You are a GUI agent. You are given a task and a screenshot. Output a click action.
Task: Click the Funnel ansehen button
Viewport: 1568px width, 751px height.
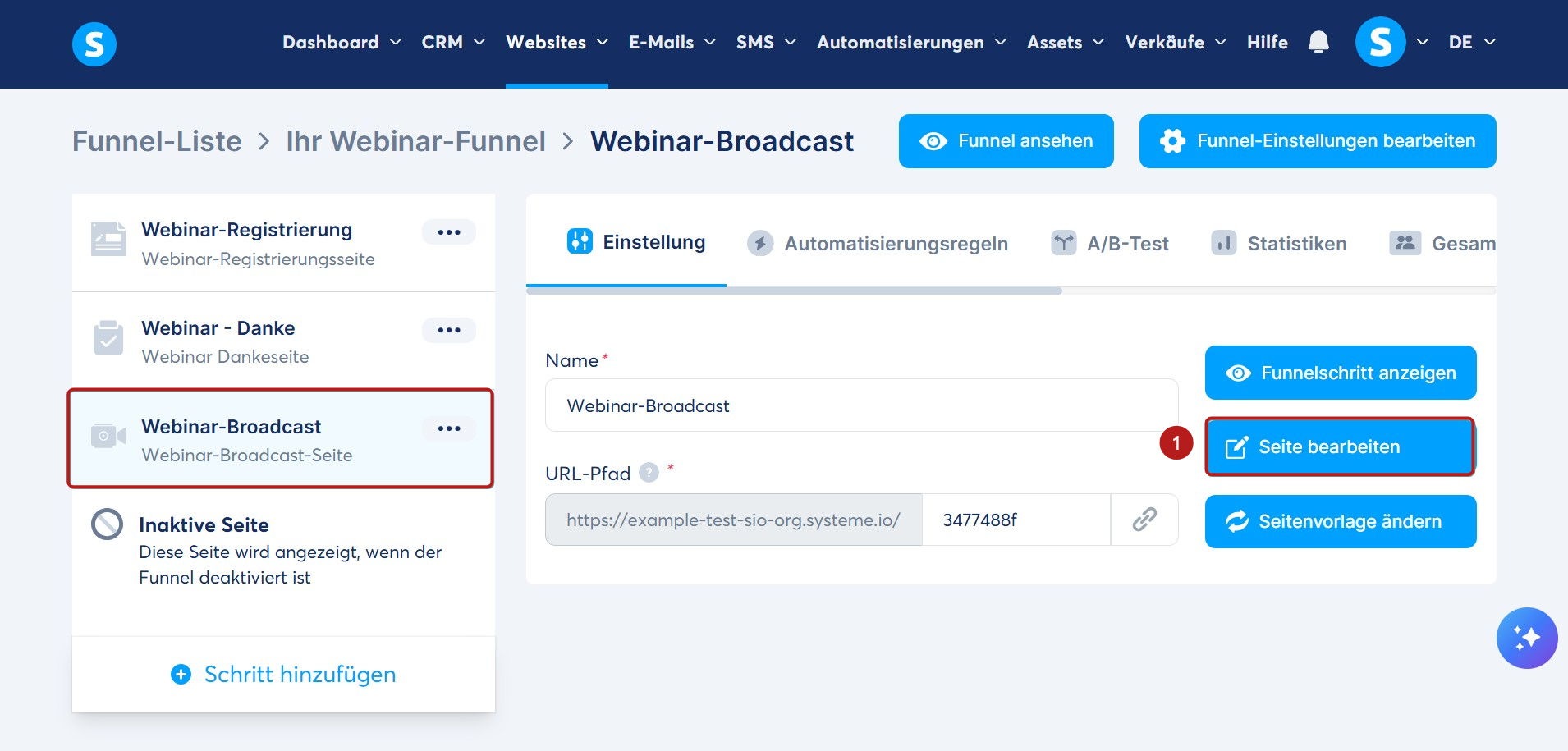pos(1006,141)
